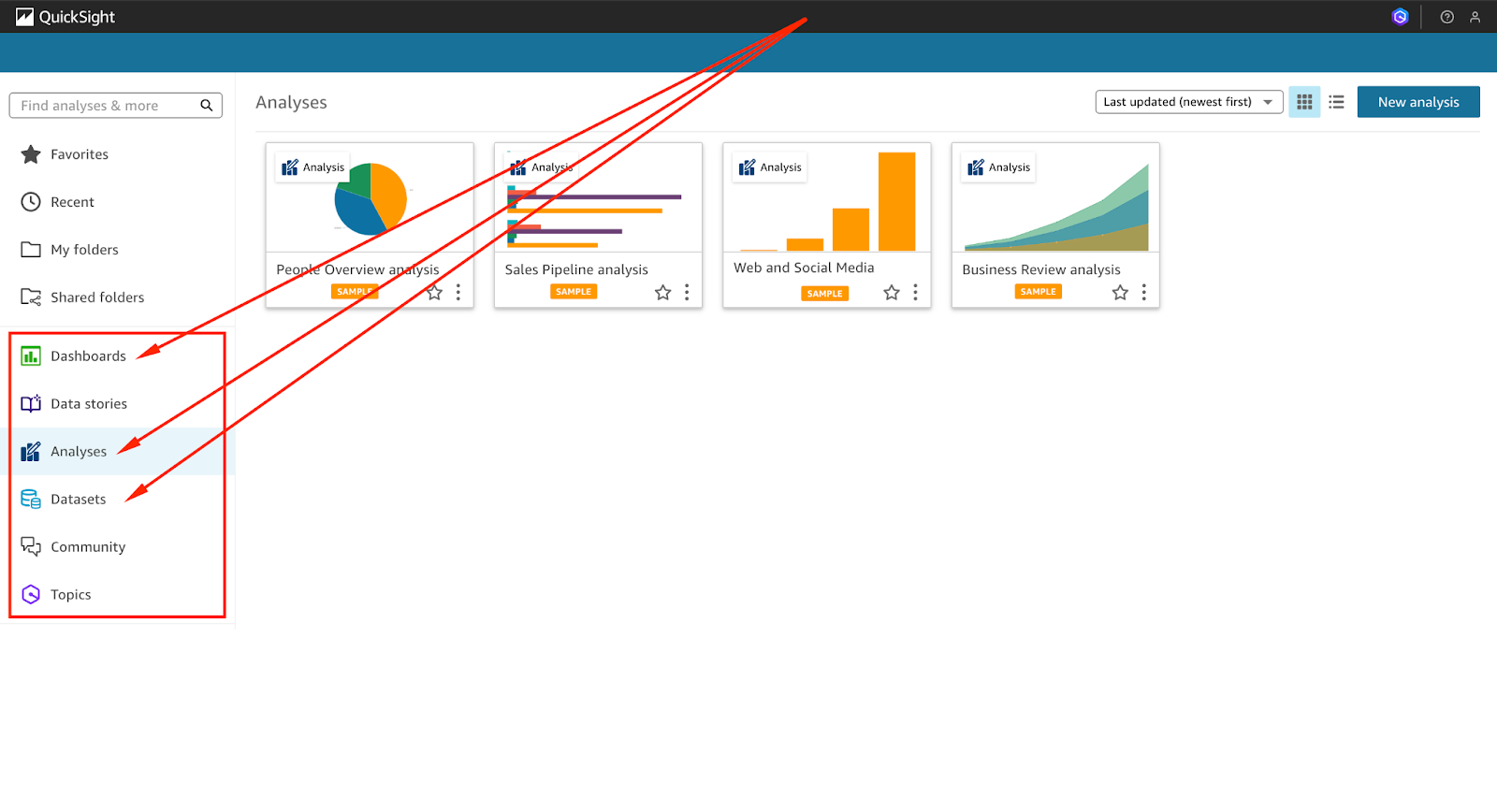Go to Community in the sidebar
1497x812 pixels.
(88, 547)
